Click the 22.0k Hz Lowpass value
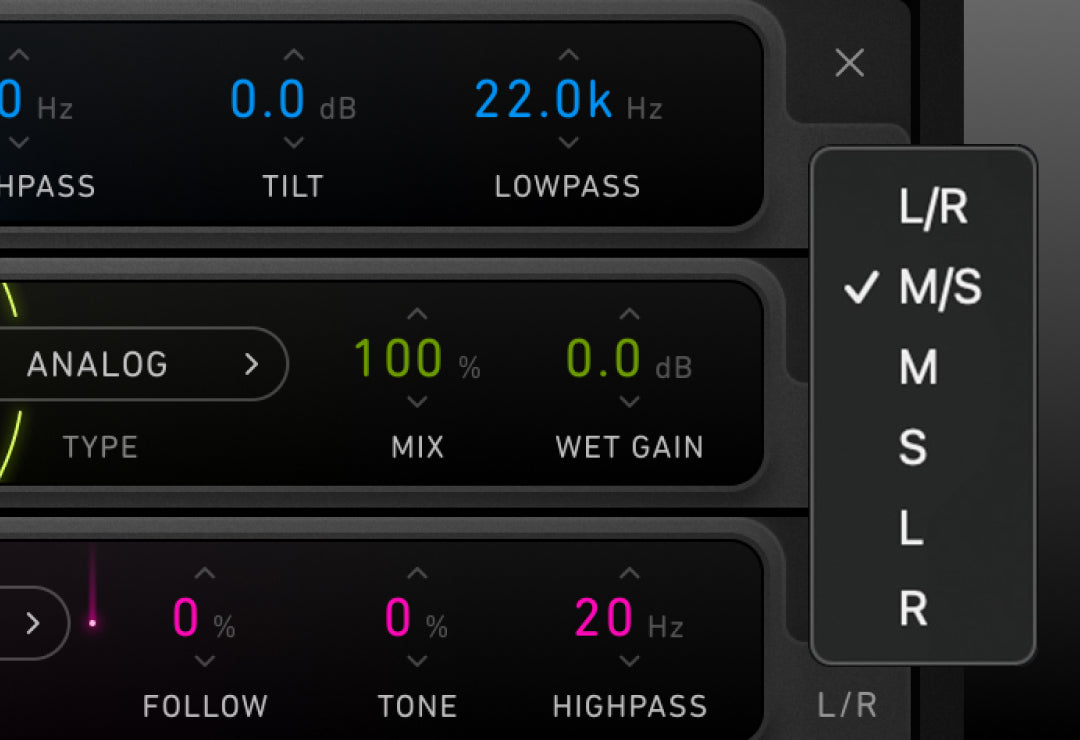The image size is (1080, 740). point(543,100)
